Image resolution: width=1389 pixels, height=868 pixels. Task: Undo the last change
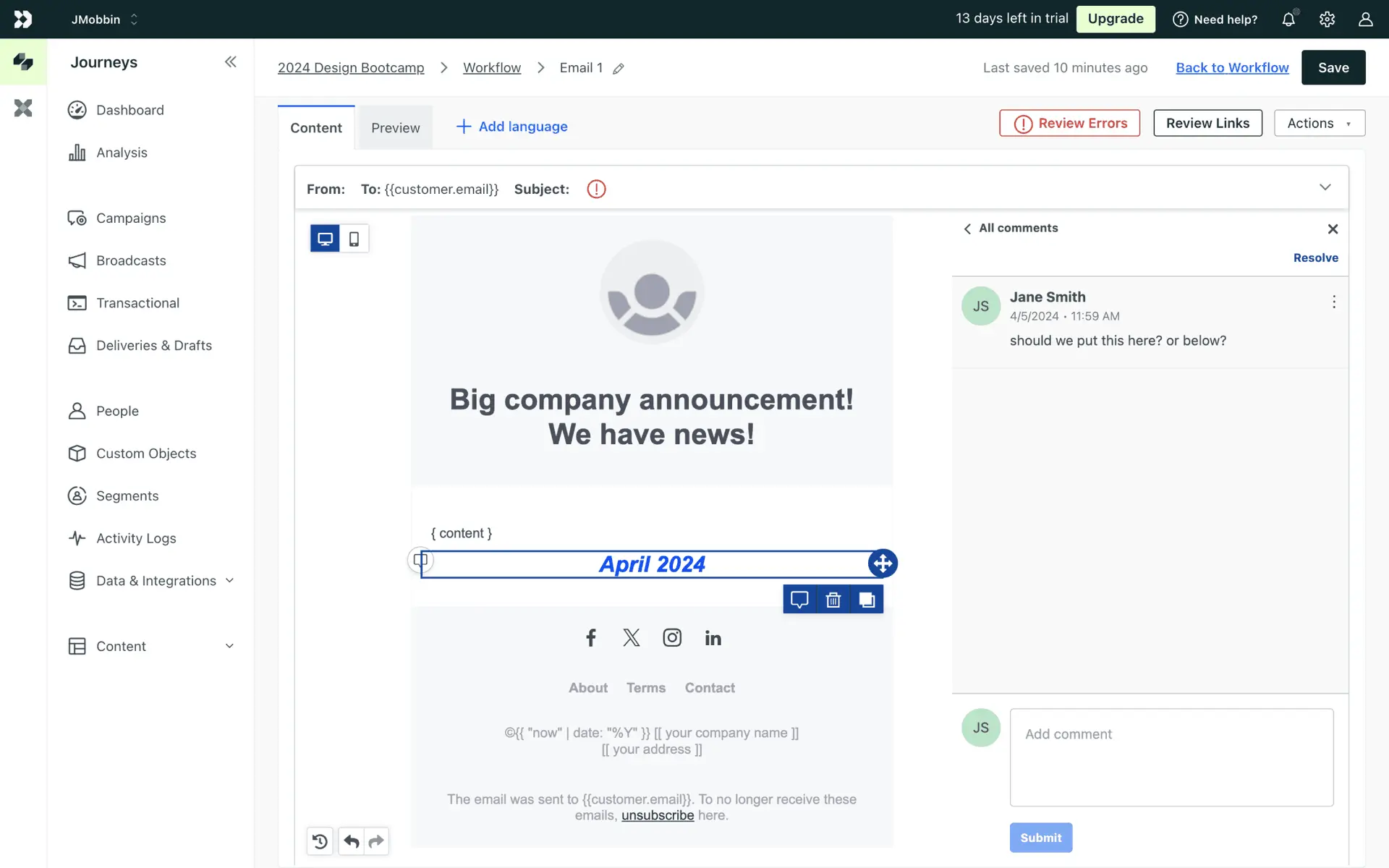pos(351,841)
